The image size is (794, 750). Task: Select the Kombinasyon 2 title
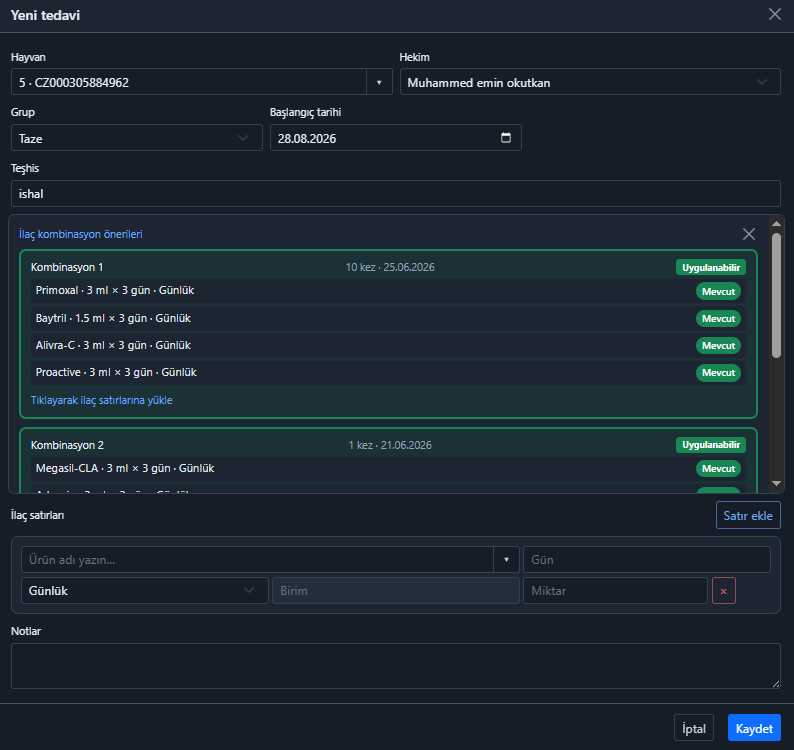coord(67,445)
